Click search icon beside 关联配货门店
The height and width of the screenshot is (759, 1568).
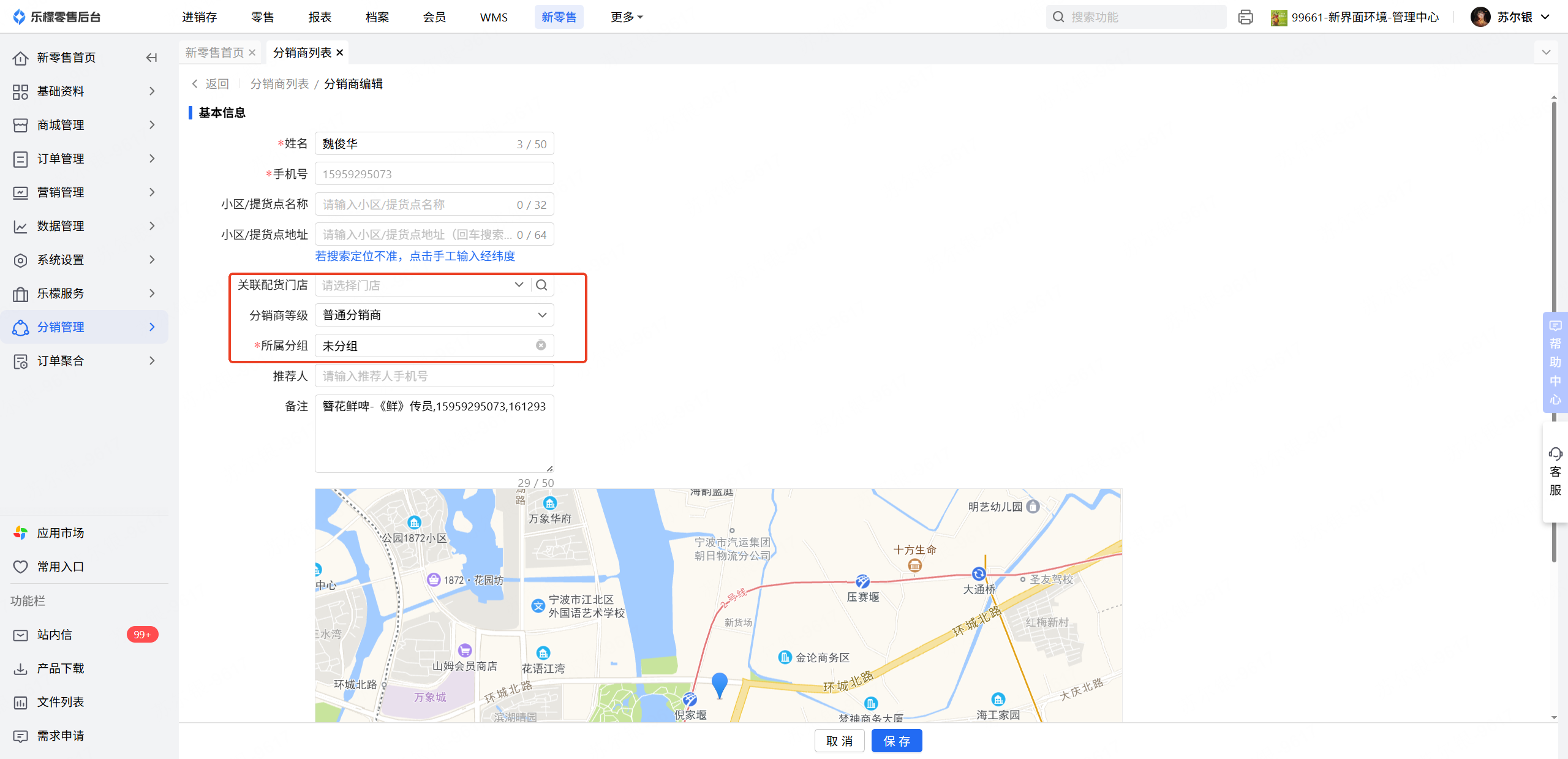pyautogui.click(x=541, y=285)
